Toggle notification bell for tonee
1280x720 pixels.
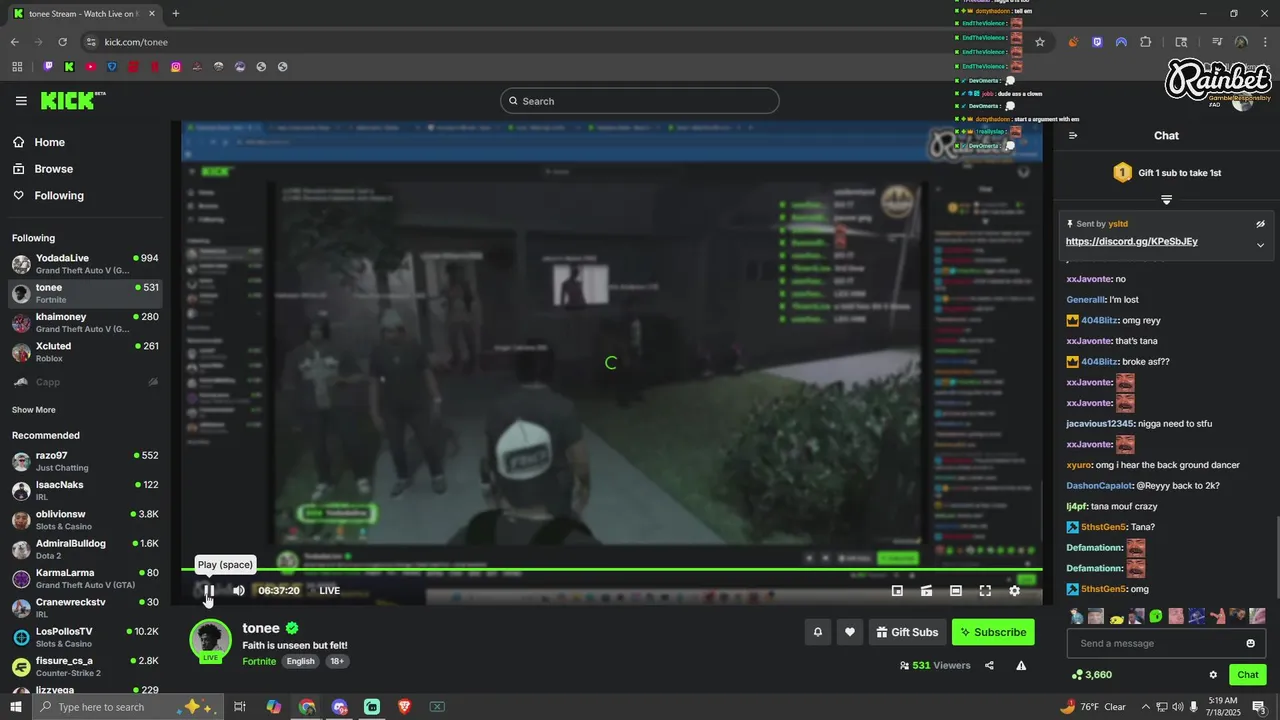(x=818, y=632)
